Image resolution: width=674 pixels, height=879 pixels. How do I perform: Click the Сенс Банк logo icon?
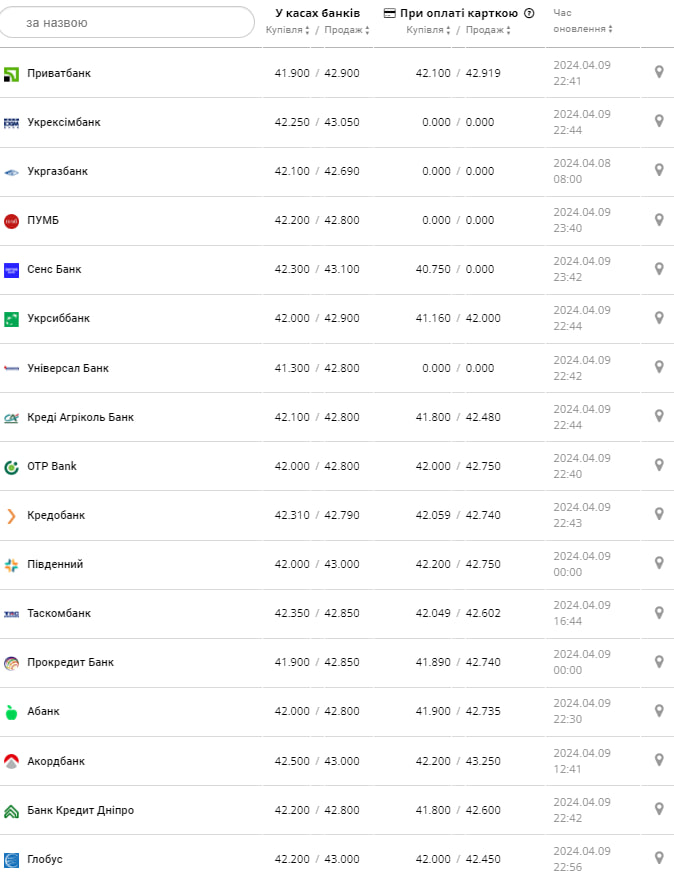(12, 270)
